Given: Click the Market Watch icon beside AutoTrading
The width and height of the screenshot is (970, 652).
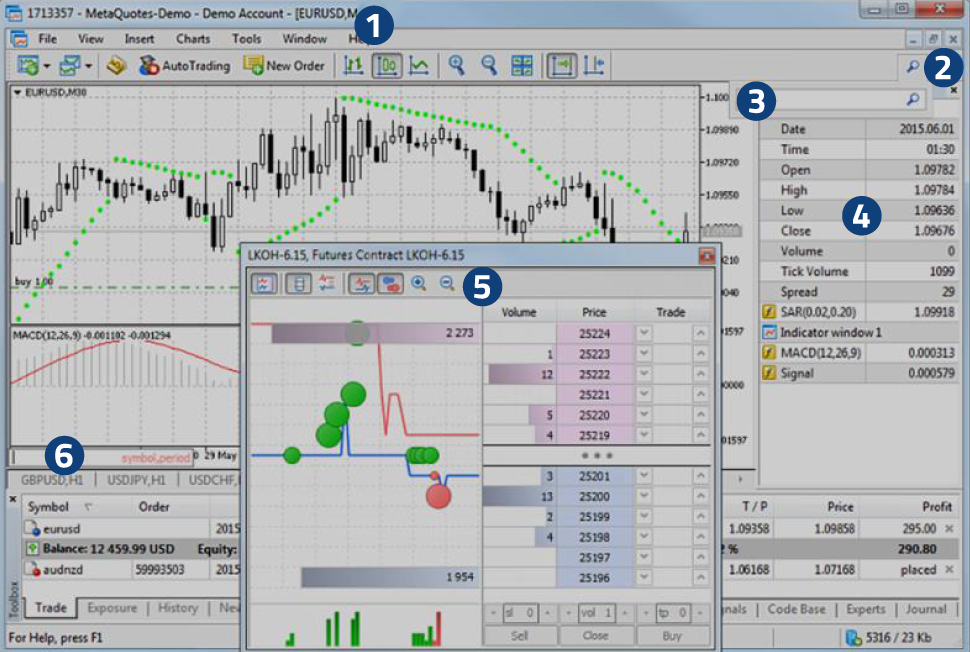Looking at the screenshot, I should pos(116,65).
